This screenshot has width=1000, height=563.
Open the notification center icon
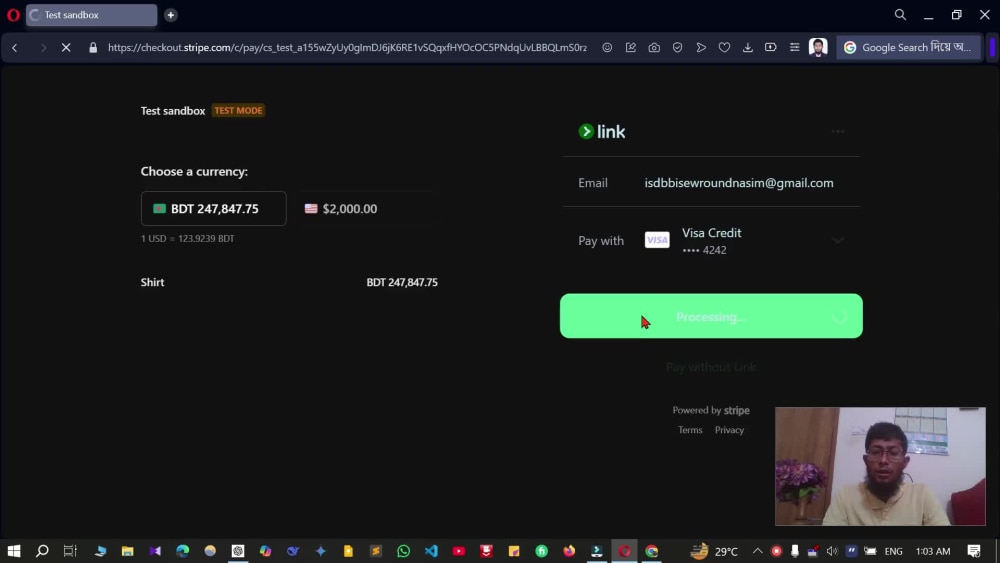[974, 551]
